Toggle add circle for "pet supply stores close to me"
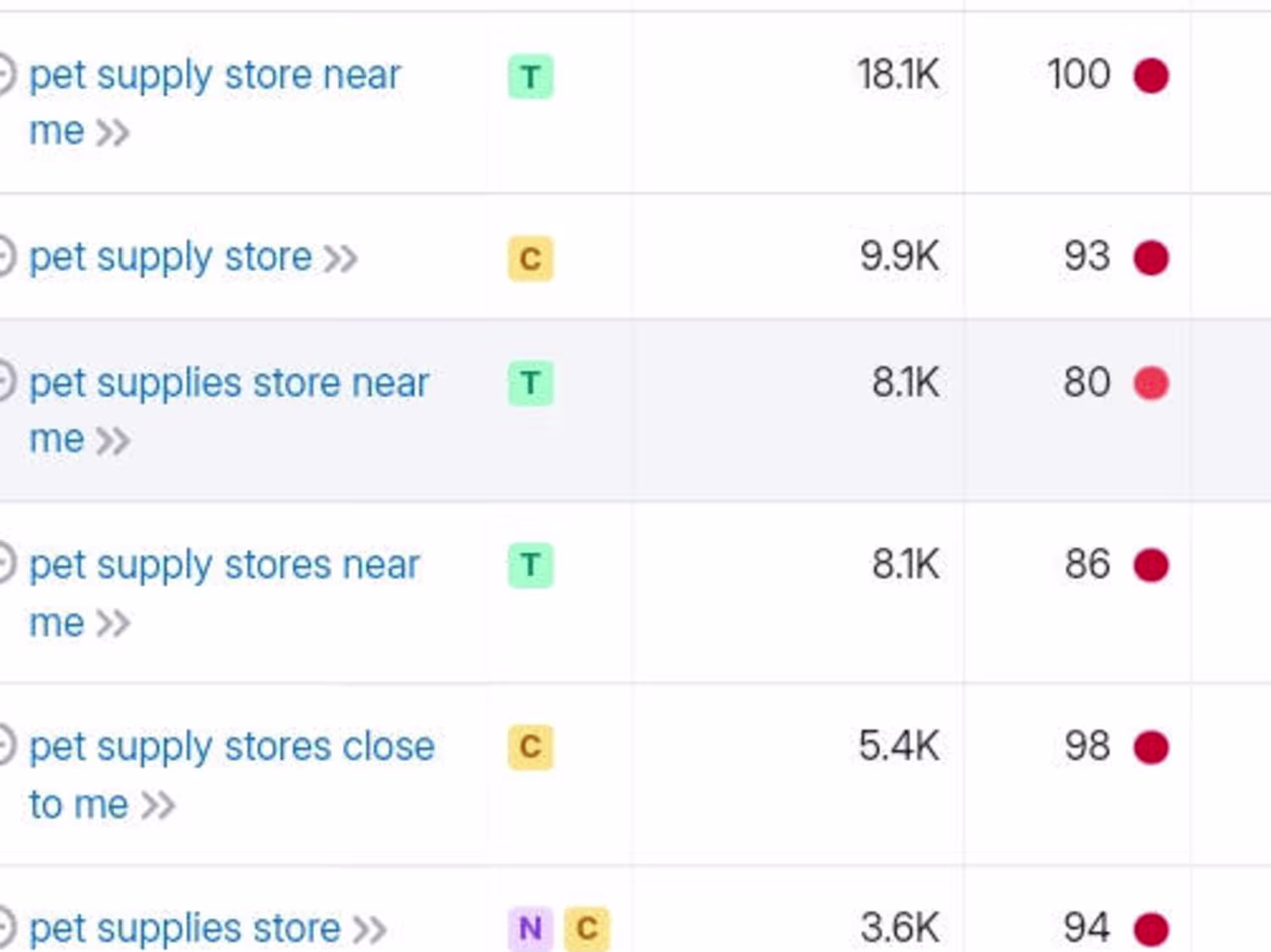 pyautogui.click(x=4, y=746)
